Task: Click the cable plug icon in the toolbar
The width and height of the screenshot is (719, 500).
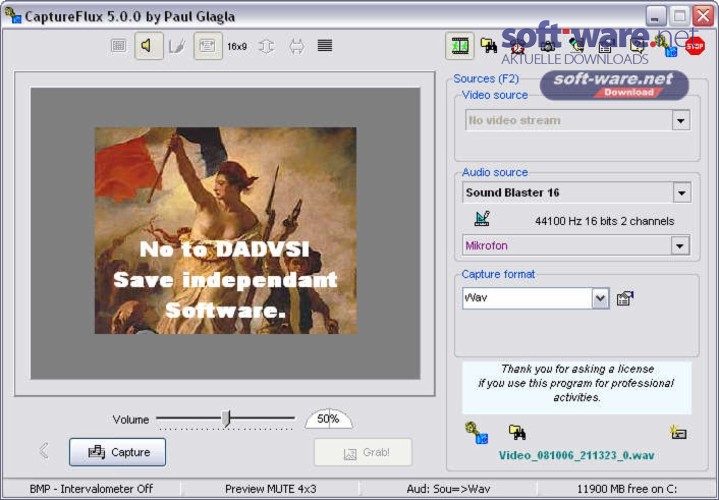Action: click(177, 46)
